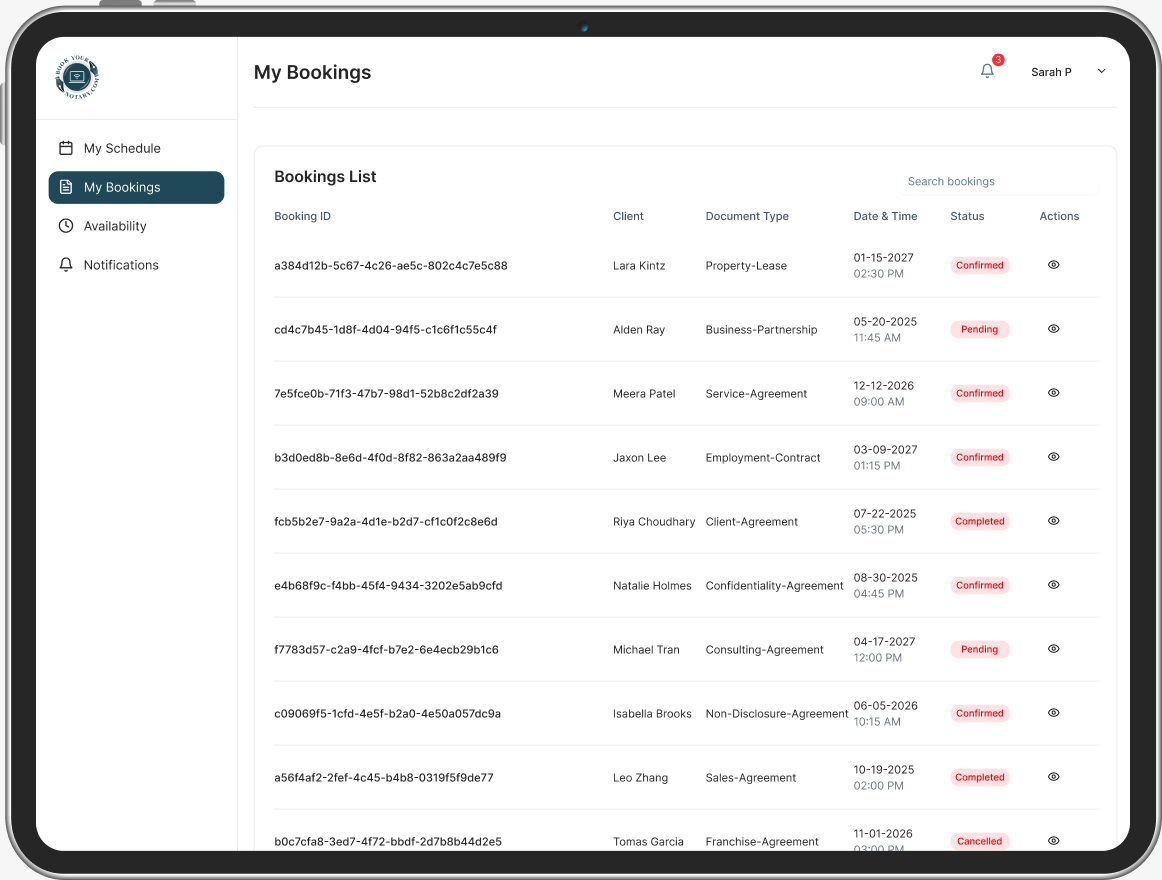Click the Cancelled badge for Tomas Garcia
Screen dimensions: 1162x880
click(980, 841)
